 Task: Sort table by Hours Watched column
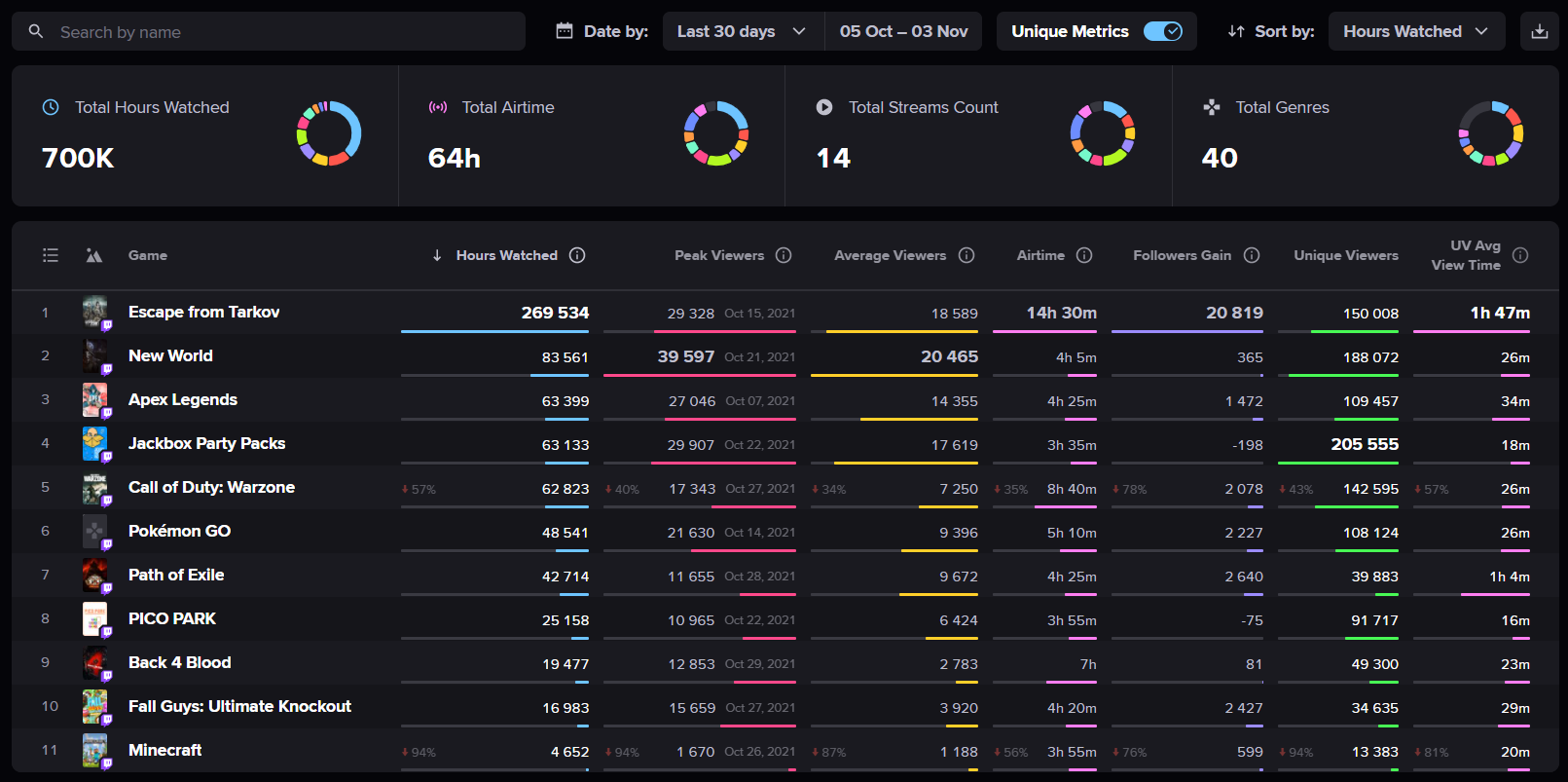click(506, 255)
